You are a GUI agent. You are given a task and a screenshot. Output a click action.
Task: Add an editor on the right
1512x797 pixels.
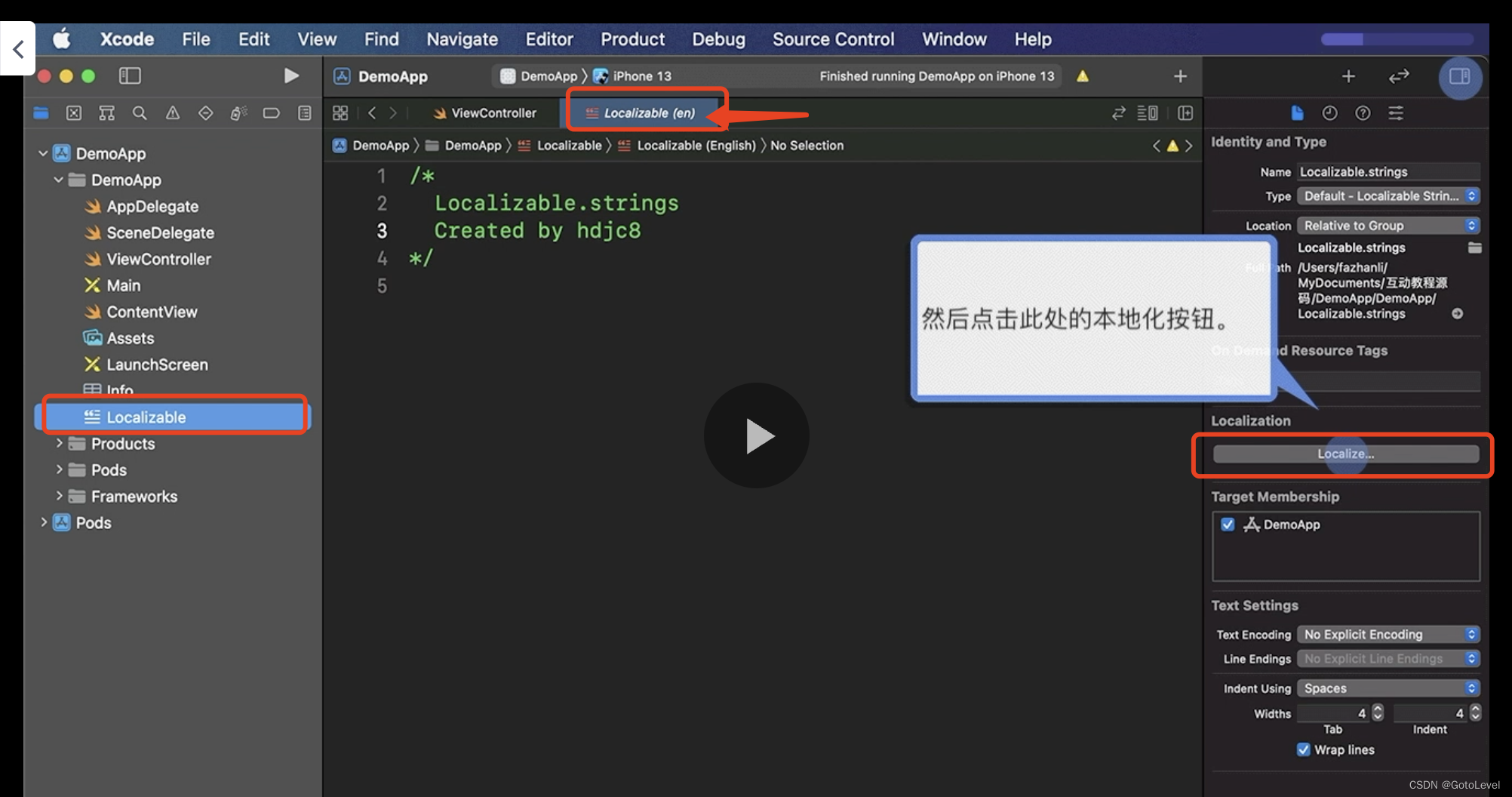coord(1185,113)
